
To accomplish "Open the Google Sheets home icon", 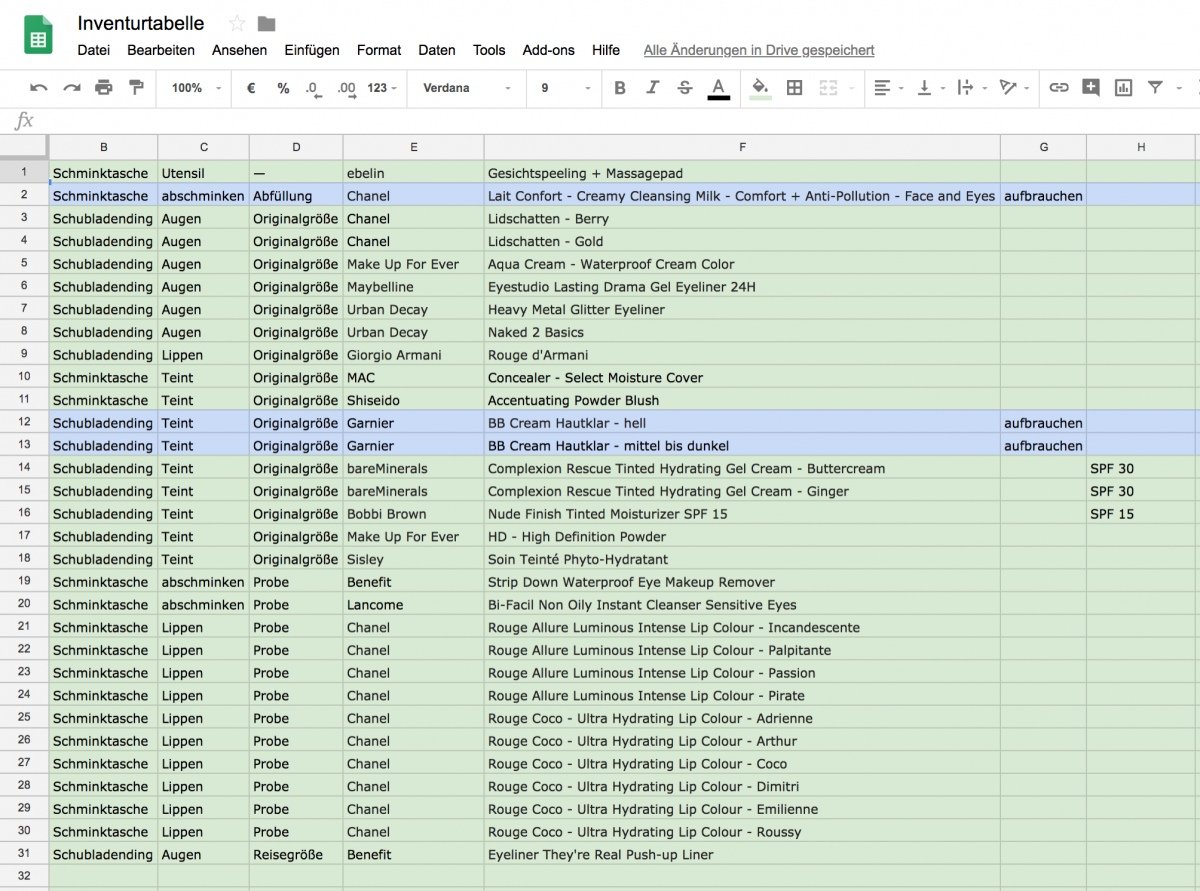I will click(x=38, y=36).
